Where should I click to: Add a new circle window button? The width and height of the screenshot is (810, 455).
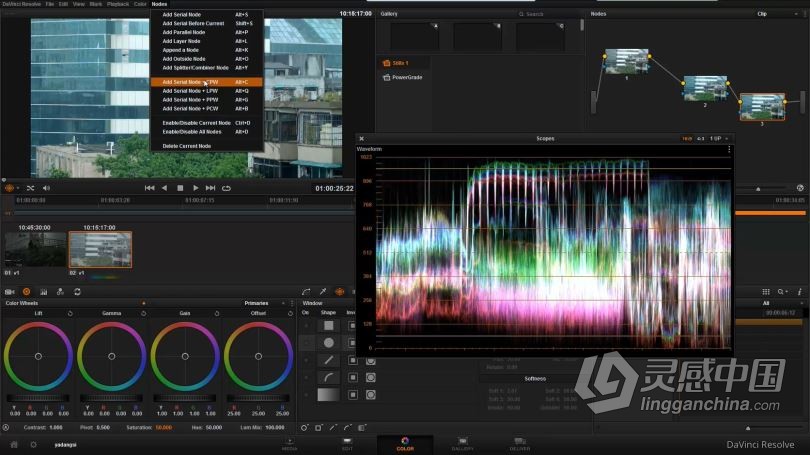coord(304,428)
